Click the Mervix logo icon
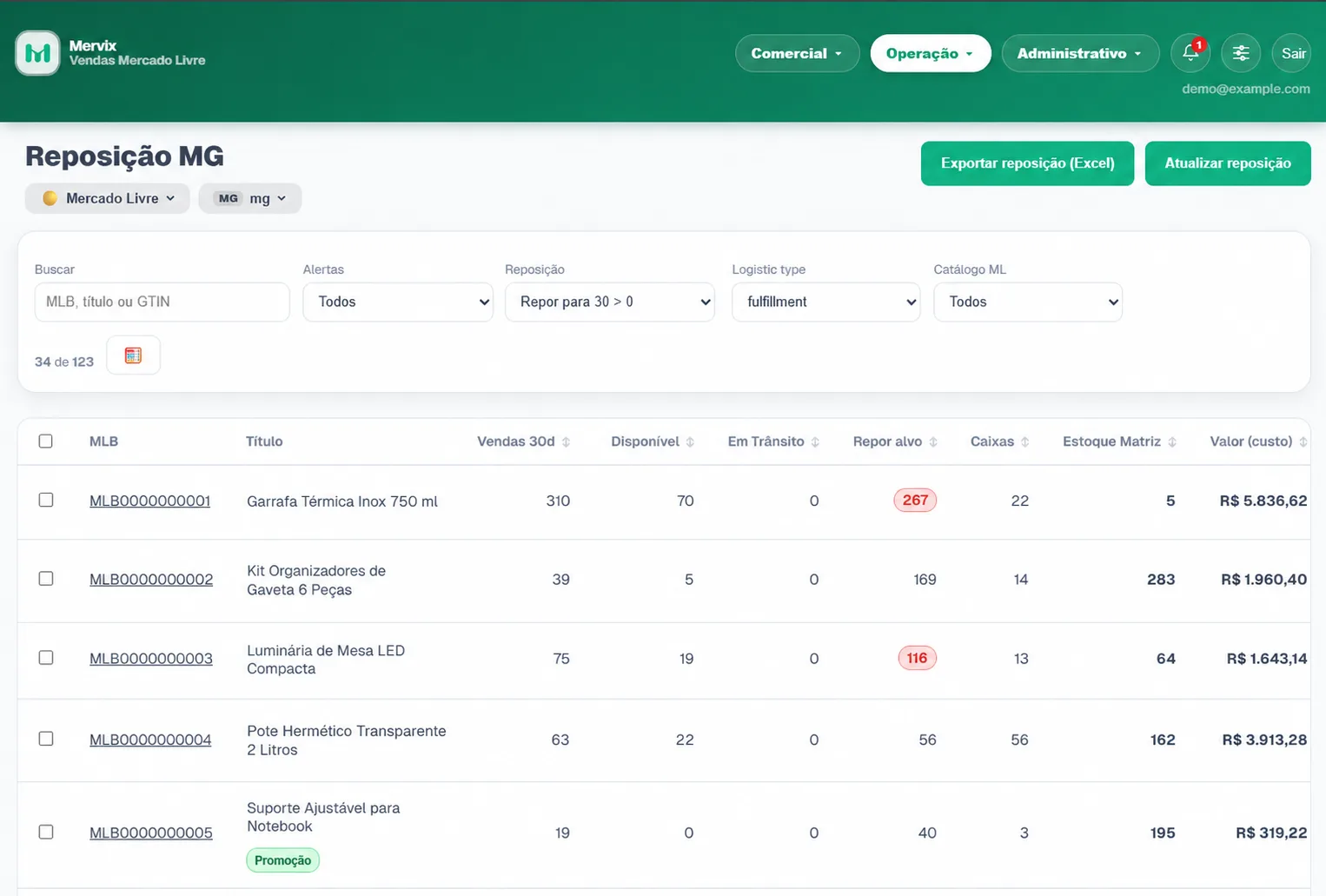 pos(37,53)
